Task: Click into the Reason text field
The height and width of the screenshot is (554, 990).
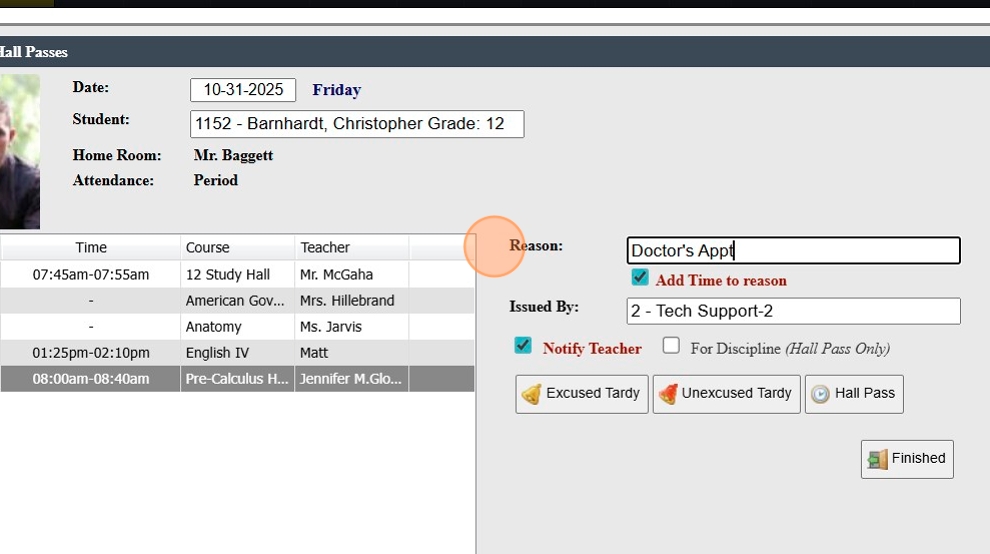Action: [x=793, y=251]
